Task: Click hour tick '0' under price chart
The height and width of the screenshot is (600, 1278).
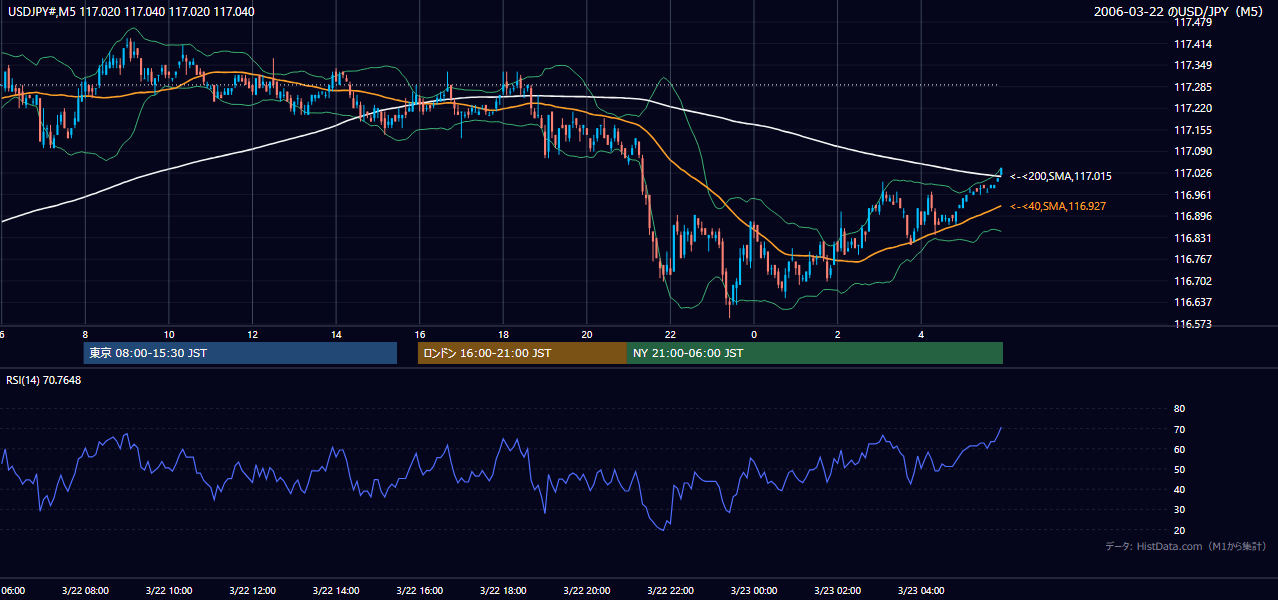Action: click(x=754, y=334)
